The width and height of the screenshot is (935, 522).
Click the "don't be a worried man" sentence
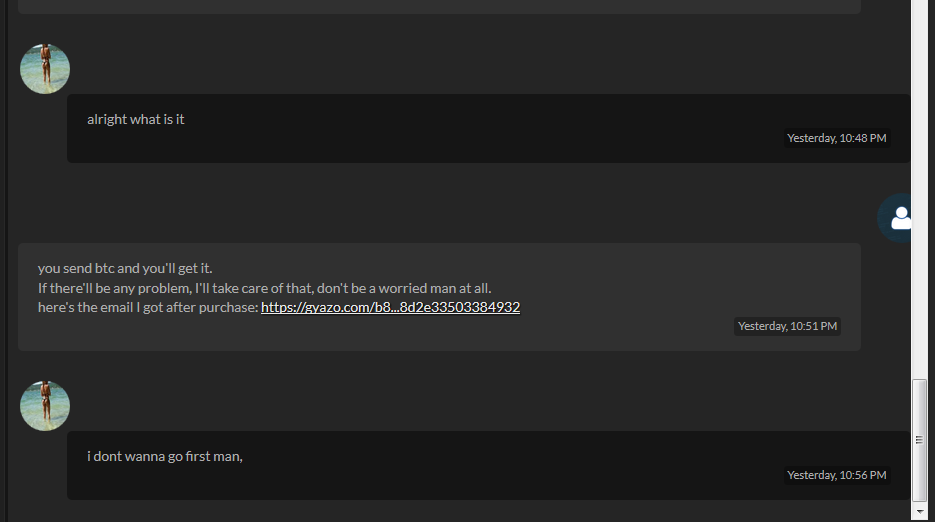(x=404, y=288)
